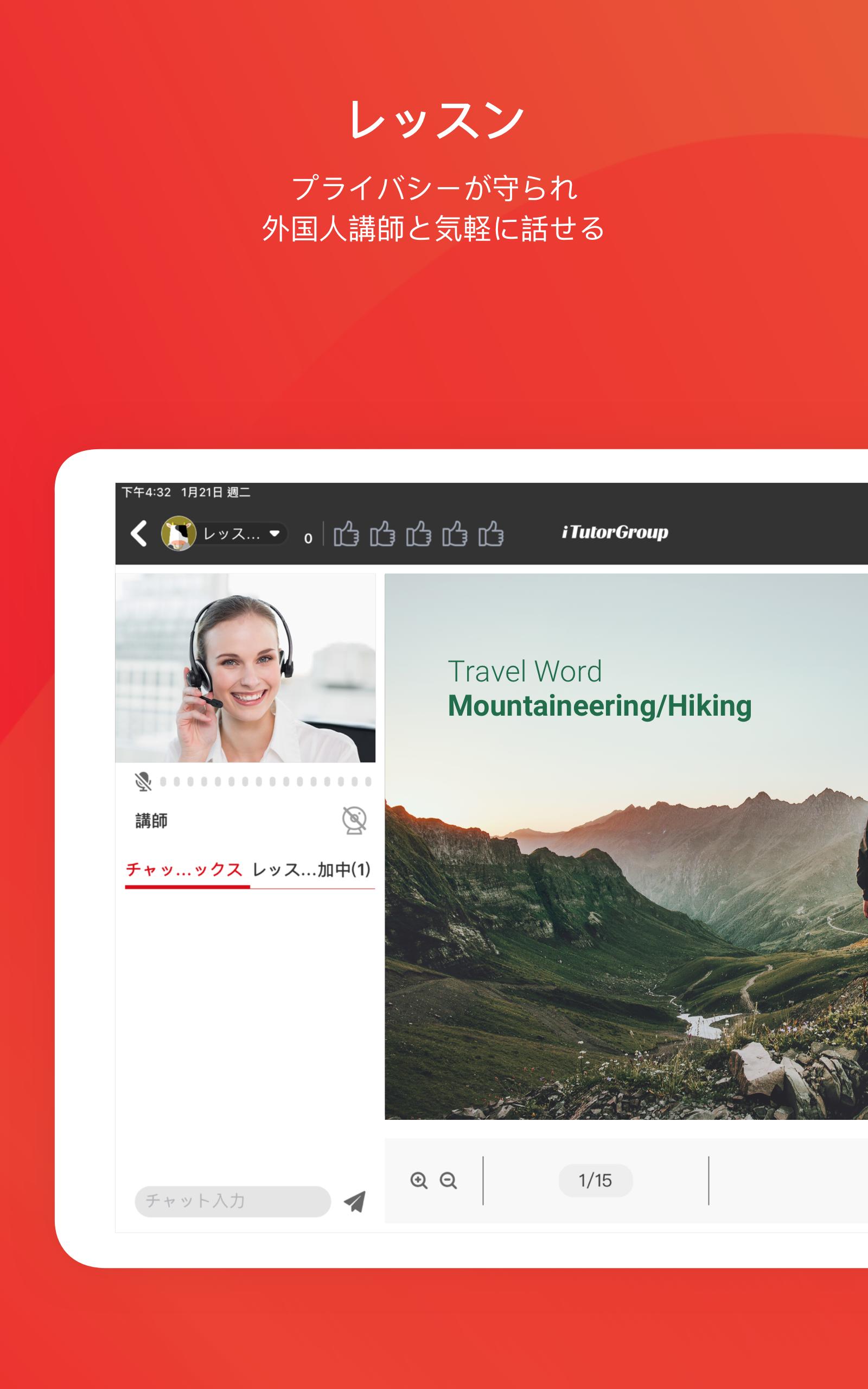Tap the fifth thumbs-up rating icon
The height and width of the screenshot is (1389, 868).
click(491, 533)
